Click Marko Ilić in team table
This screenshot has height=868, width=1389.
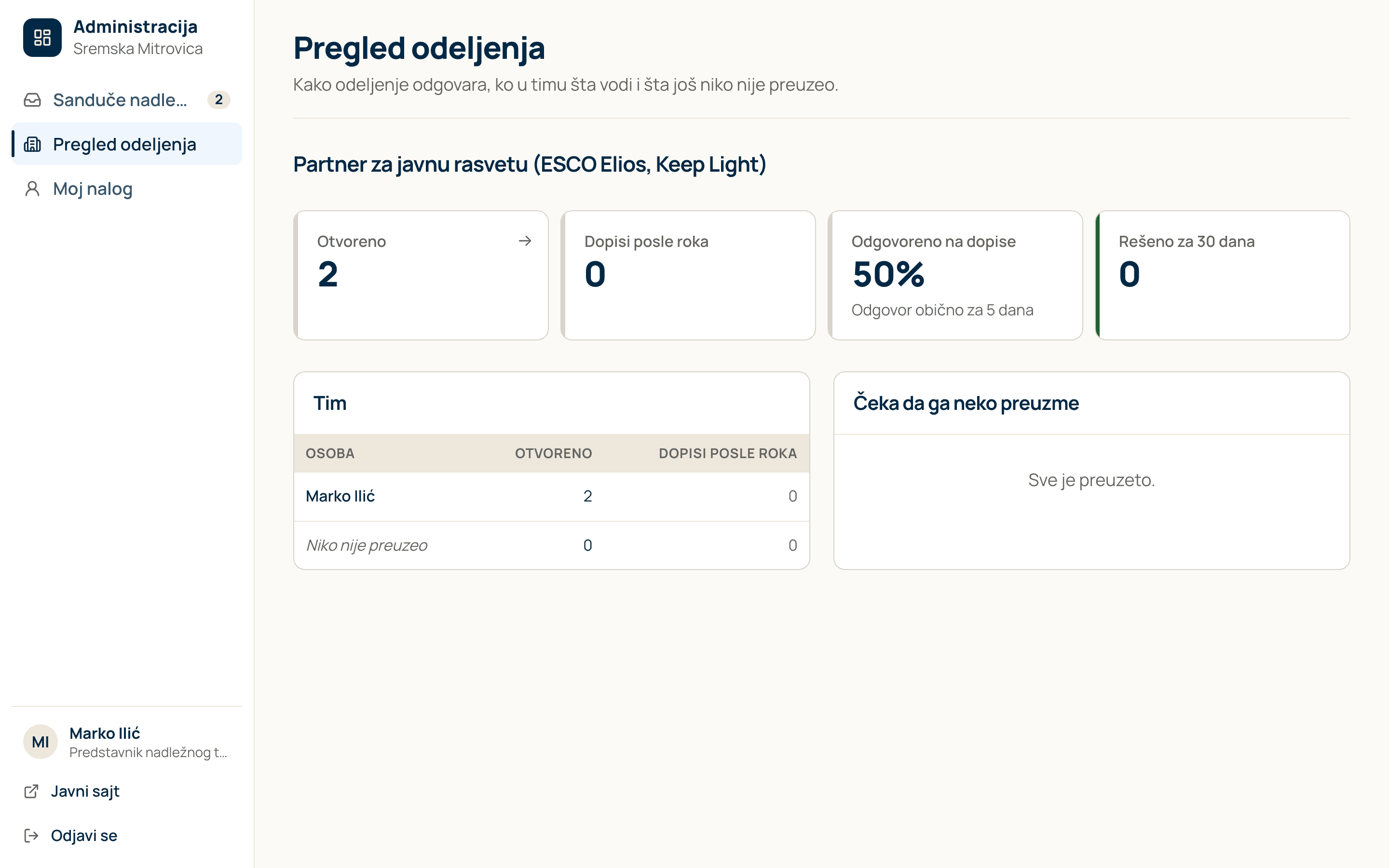340,496
